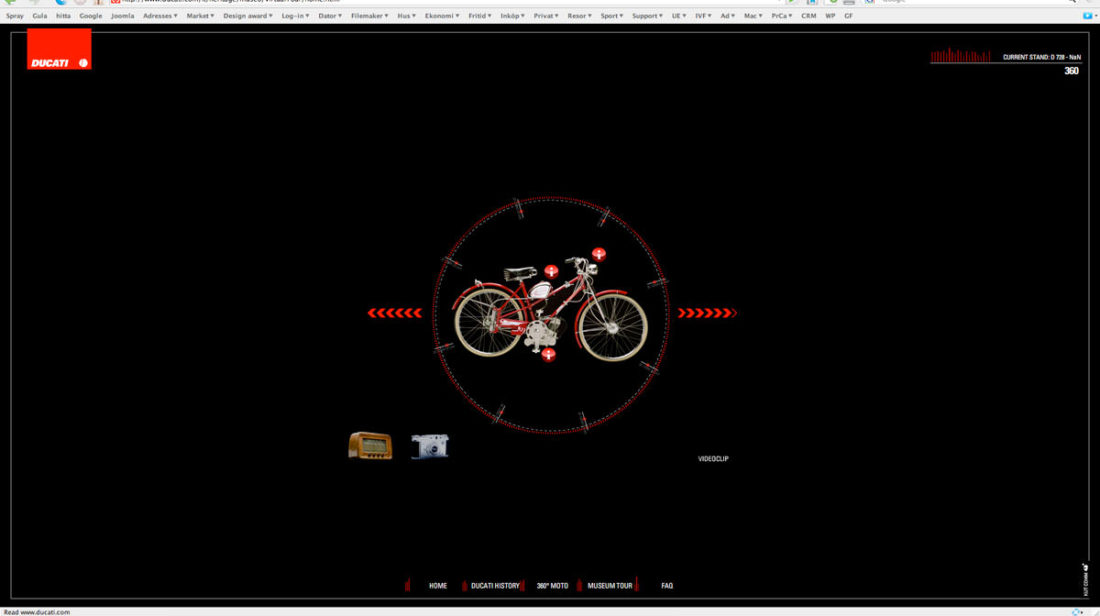Expand the Resor bookmark folder
The image size is (1100, 616).
[579, 15]
